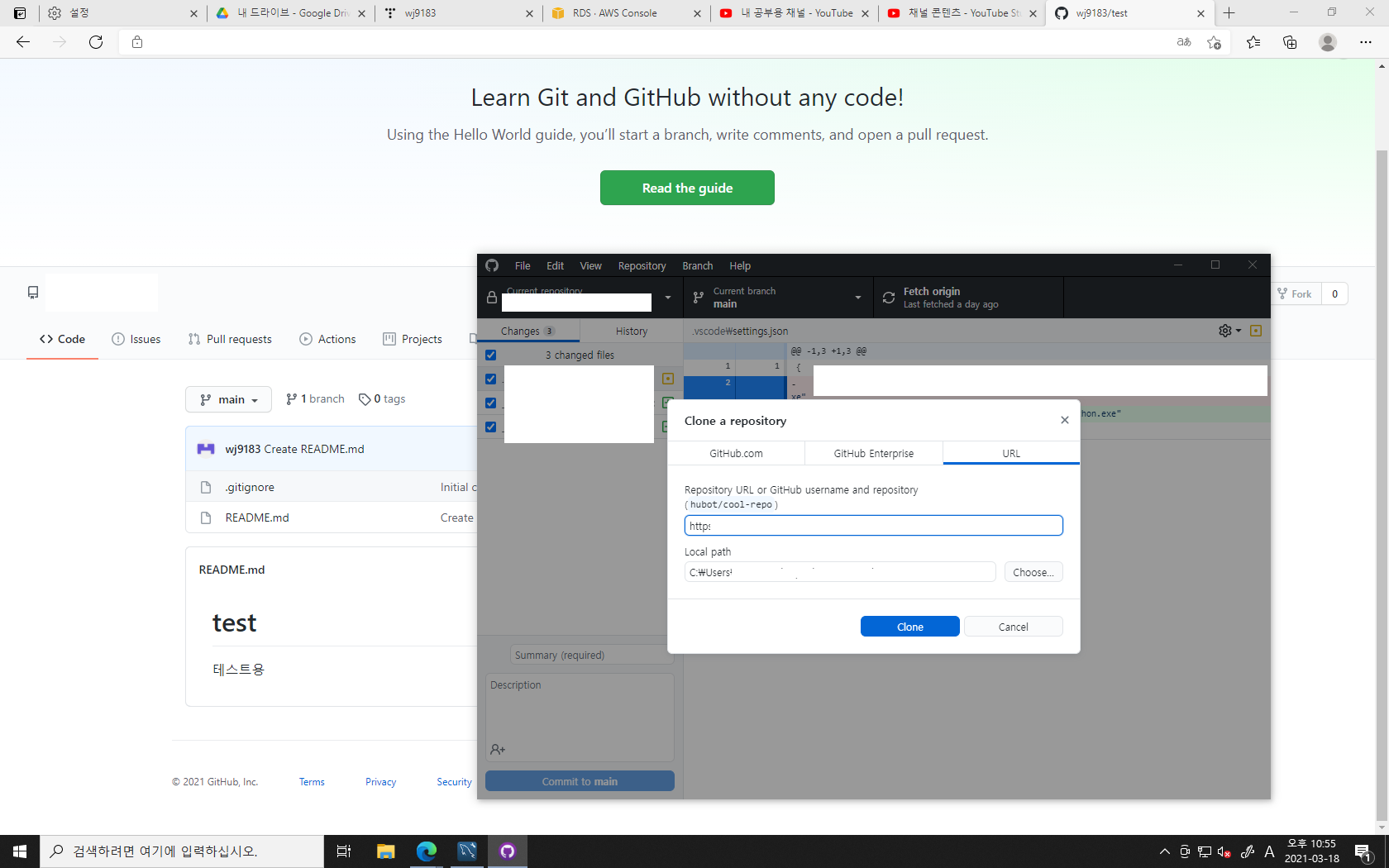Select the Changes tab
1389x868 pixels.
(527, 331)
